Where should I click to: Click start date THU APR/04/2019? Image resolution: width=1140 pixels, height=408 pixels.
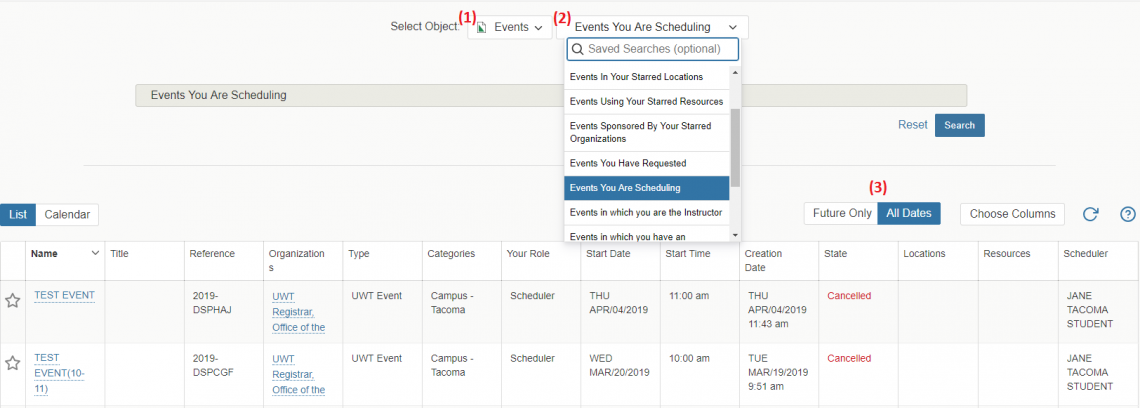tap(619, 303)
